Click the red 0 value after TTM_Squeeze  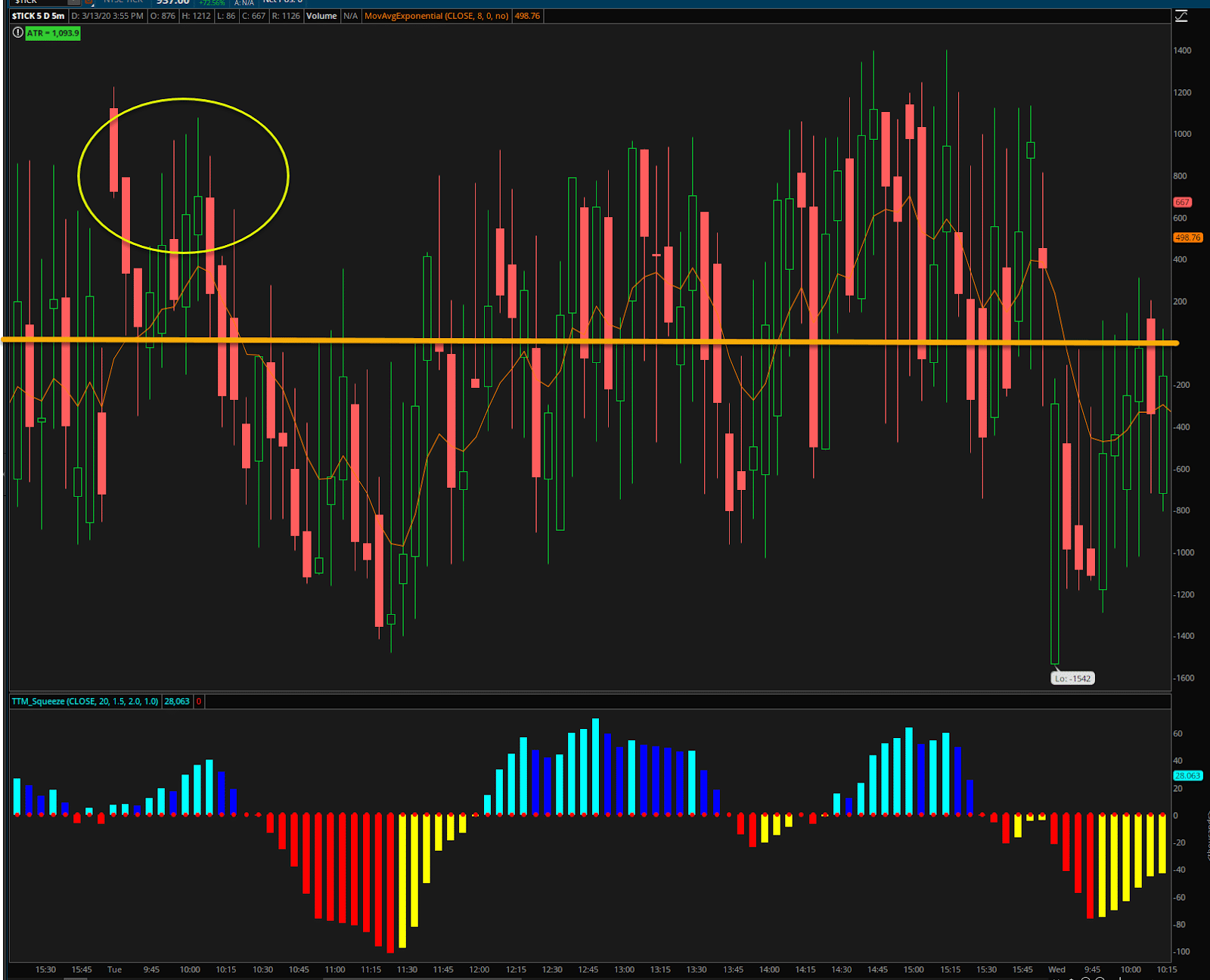pyautogui.click(x=199, y=702)
